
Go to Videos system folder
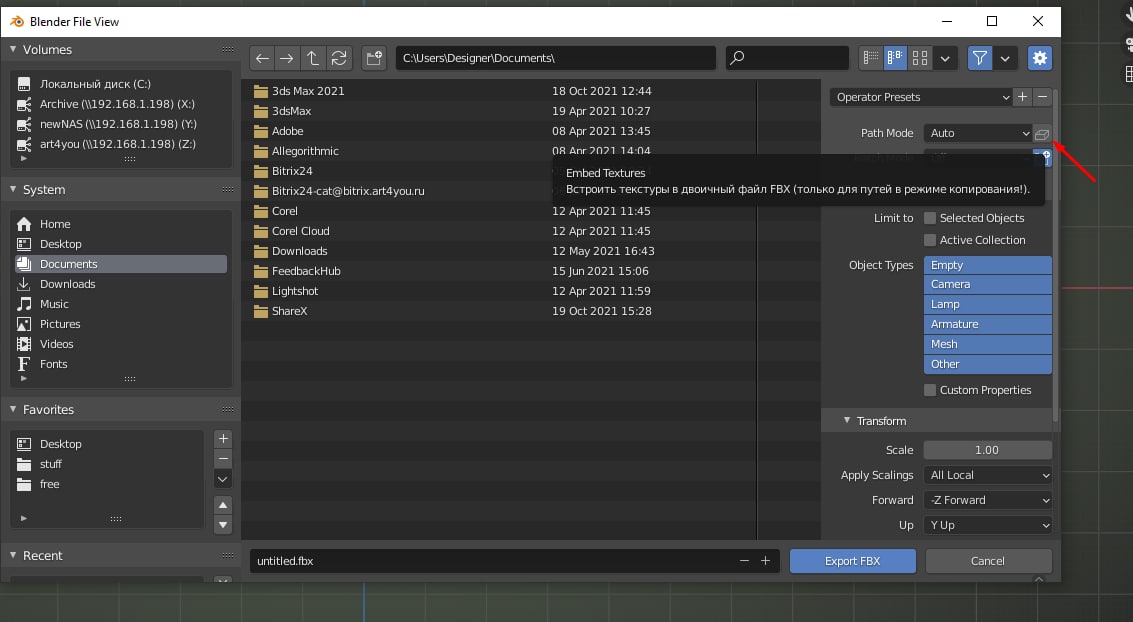[121, 345]
